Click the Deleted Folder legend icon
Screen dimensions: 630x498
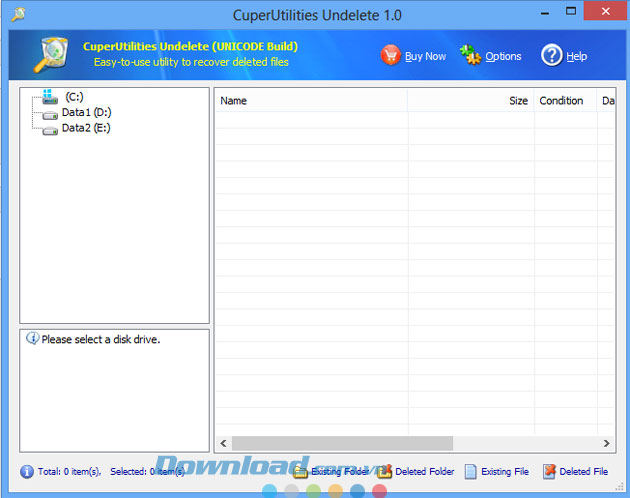[x=384, y=471]
